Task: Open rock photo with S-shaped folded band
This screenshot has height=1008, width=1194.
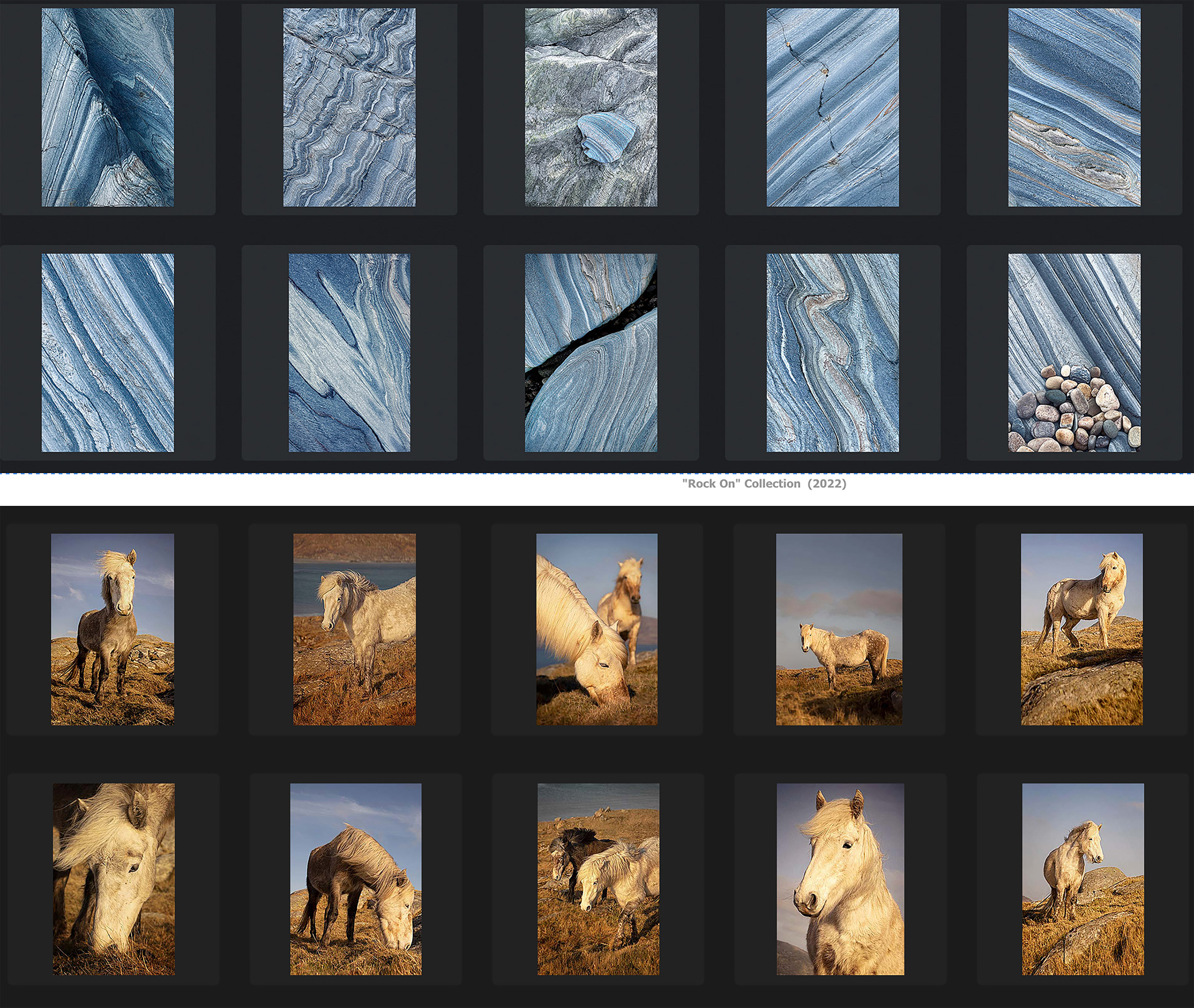Action: pos(832,352)
